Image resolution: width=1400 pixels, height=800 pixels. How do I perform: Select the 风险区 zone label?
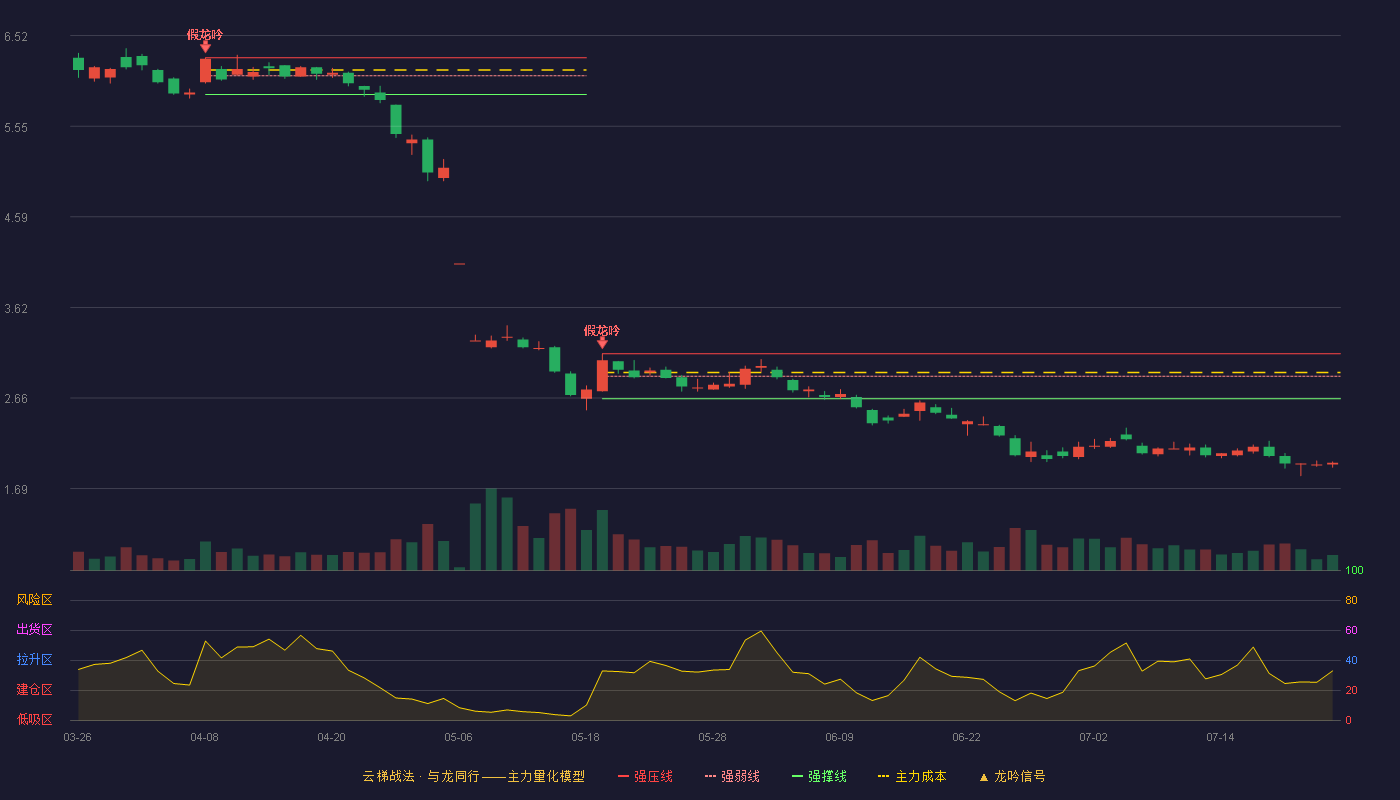click(x=34, y=600)
